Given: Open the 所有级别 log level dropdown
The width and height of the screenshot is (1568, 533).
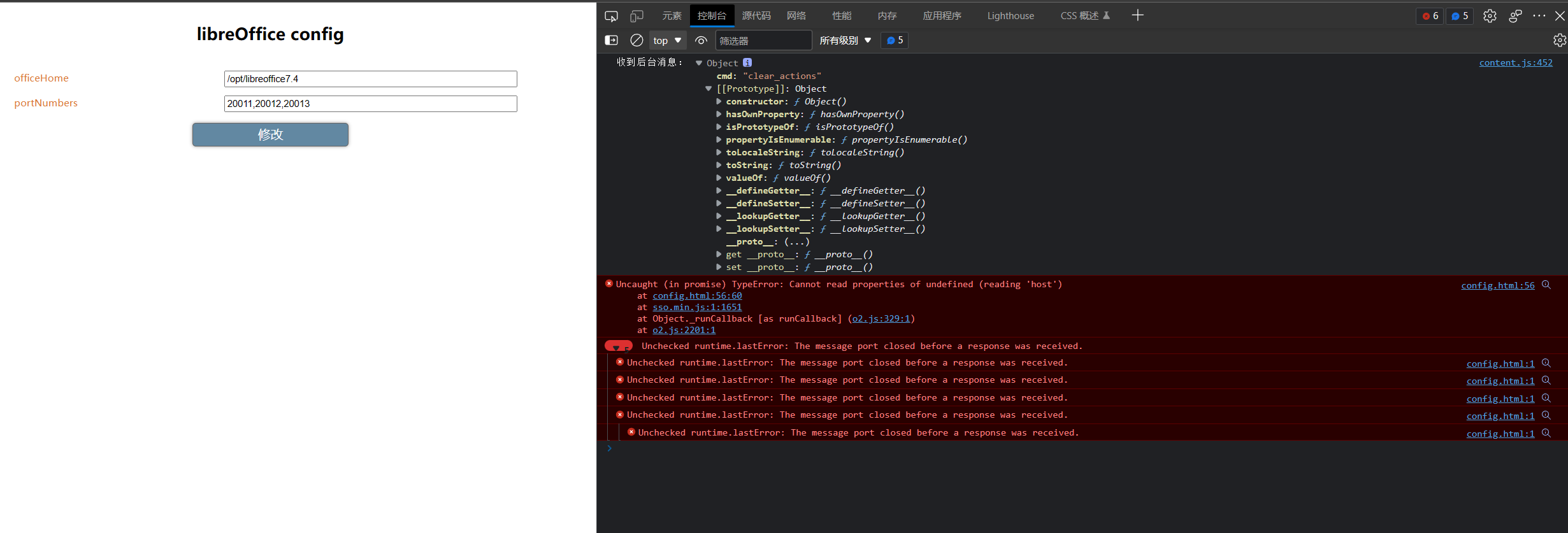Looking at the screenshot, I should [845, 40].
